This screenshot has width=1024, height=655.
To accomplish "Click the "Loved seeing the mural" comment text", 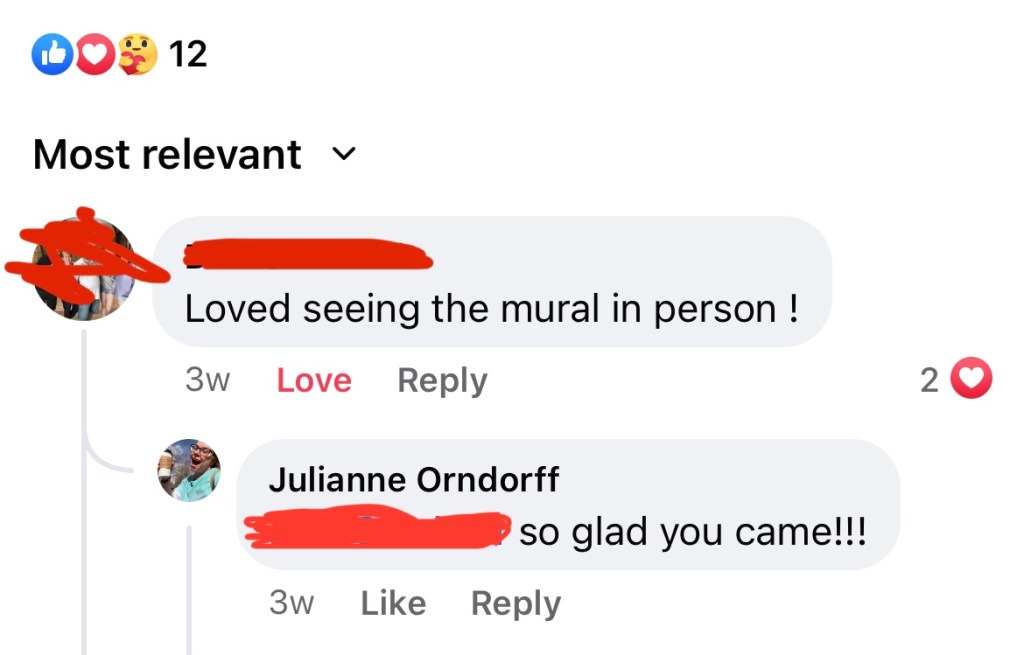I will 491,309.
